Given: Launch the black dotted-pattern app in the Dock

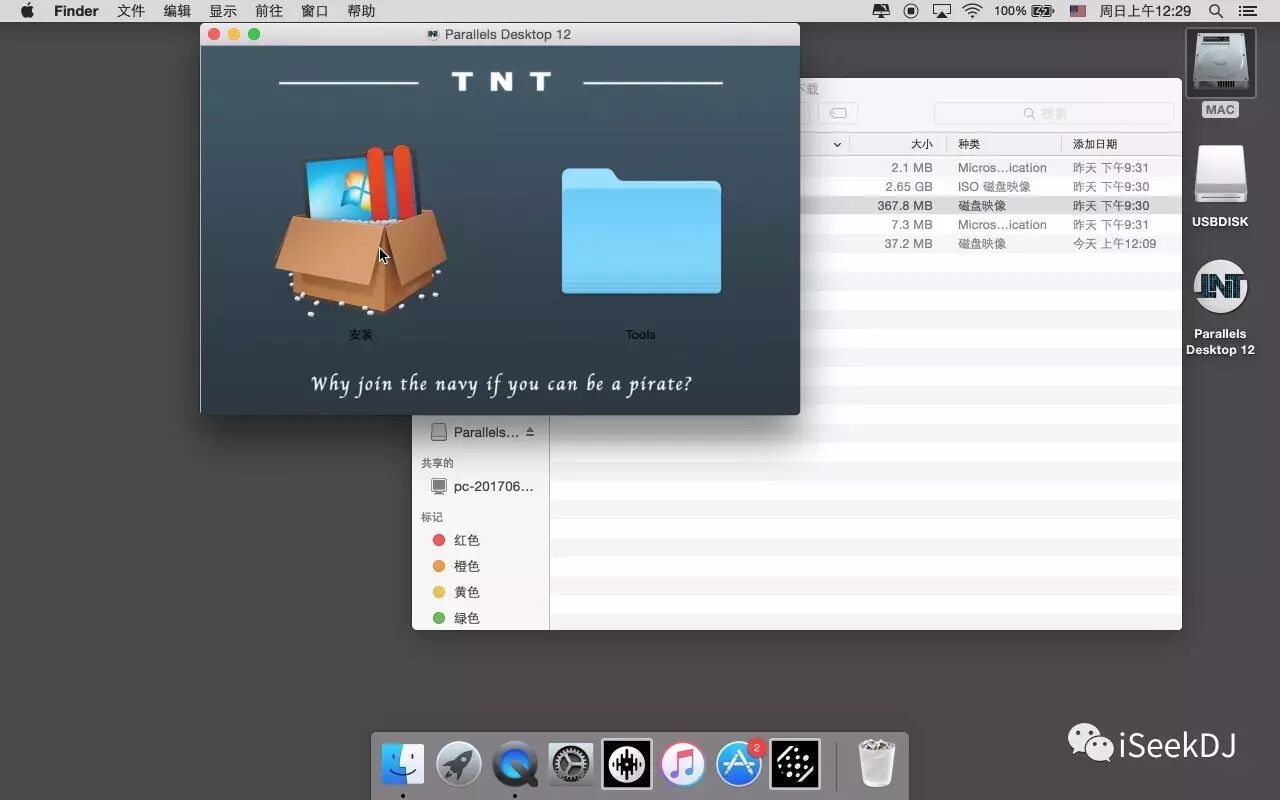Looking at the screenshot, I should click(795, 766).
